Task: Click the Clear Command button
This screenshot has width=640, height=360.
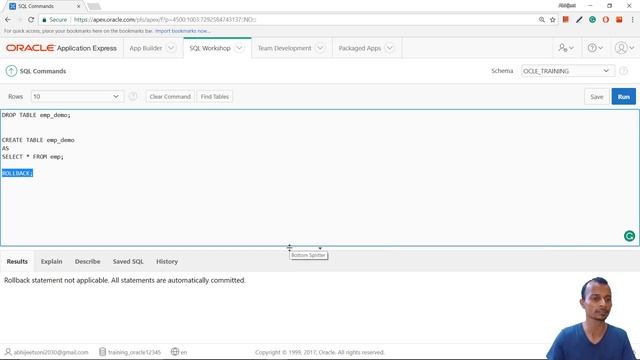Action: tap(170, 97)
